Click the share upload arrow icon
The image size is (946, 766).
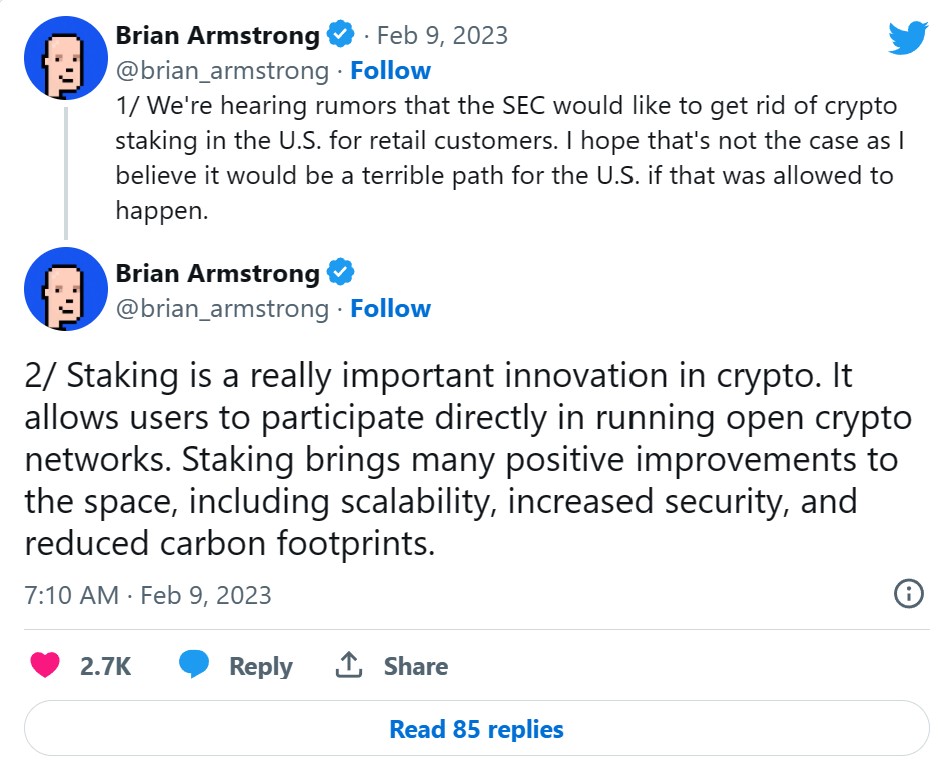pyautogui.click(x=348, y=665)
